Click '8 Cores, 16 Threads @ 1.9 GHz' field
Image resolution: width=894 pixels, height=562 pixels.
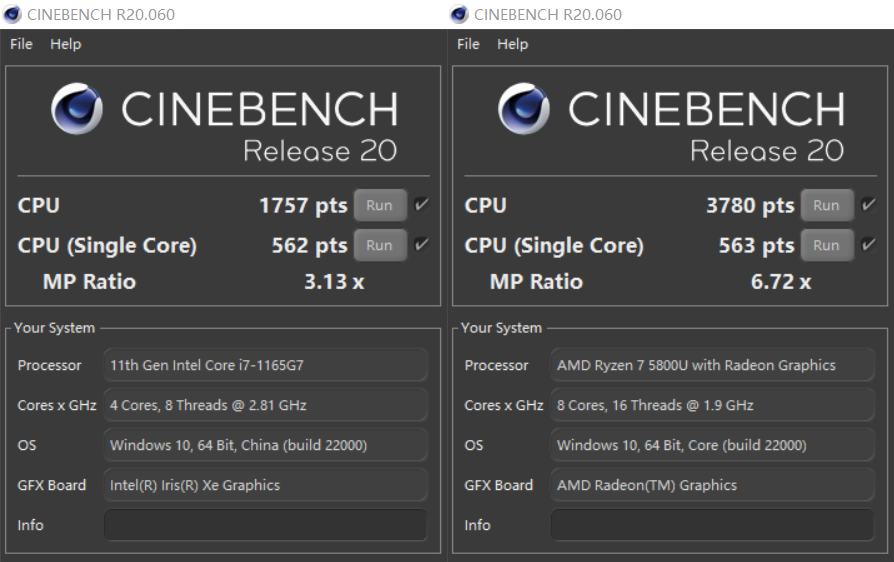pos(712,405)
